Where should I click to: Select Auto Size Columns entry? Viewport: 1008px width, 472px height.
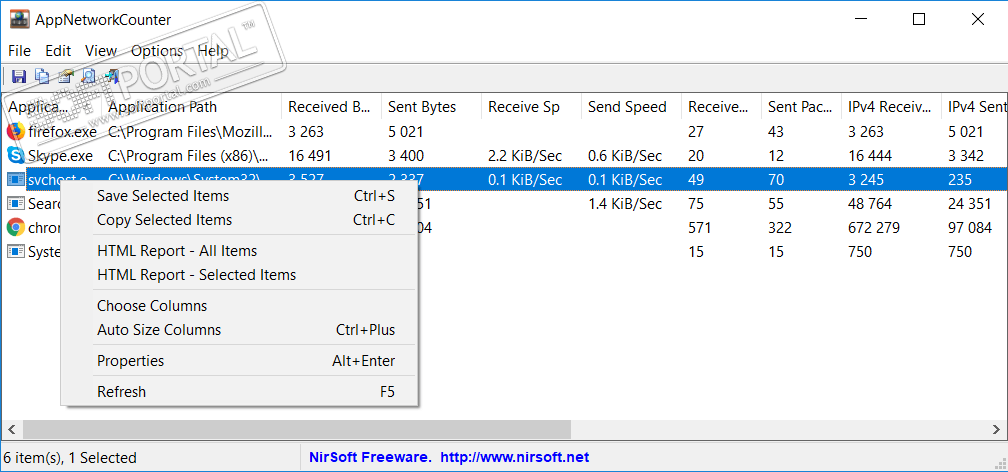tap(159, 330)
